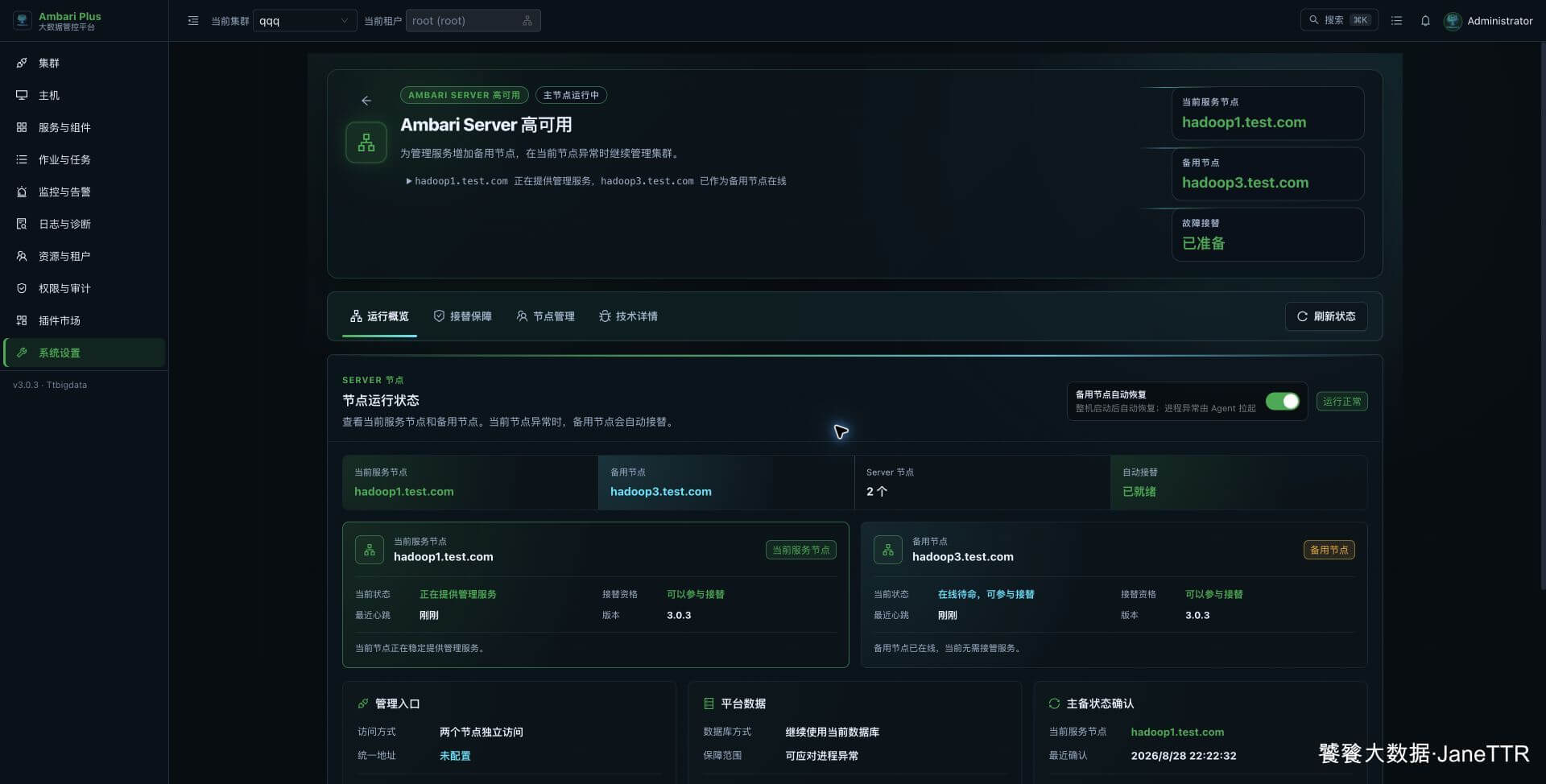
Task: Open the 集群 sidebar menu
Action: coord(84,63)
